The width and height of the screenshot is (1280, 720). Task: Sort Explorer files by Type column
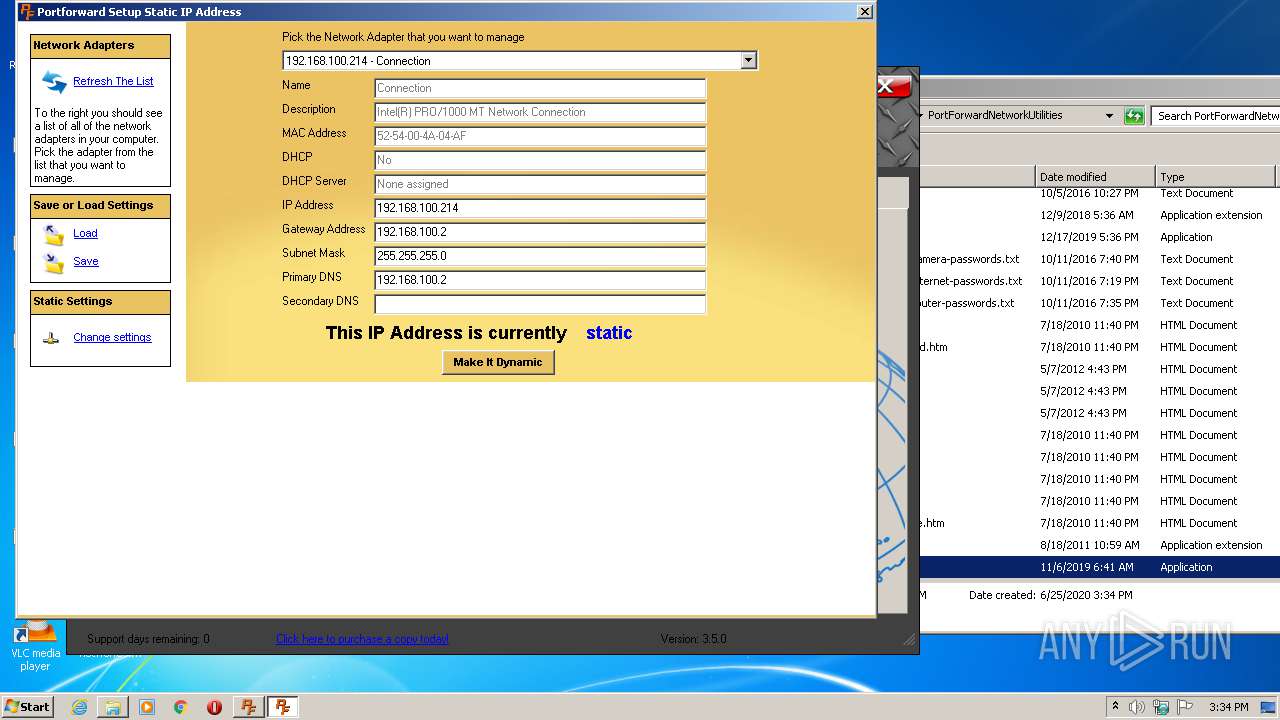1215,177
